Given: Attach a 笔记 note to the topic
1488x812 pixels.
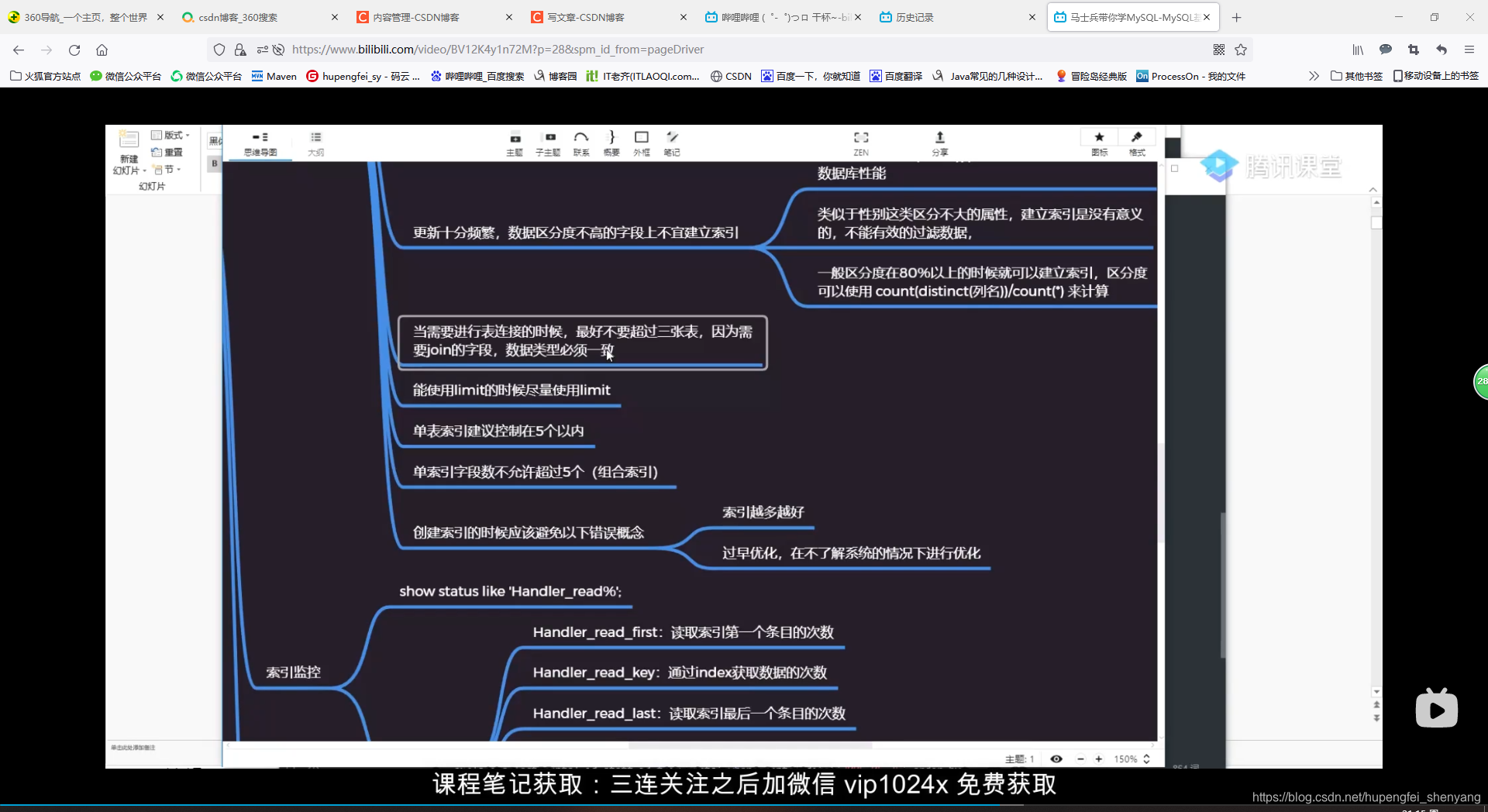Looking at the screenshot, I should pos(672,143).
